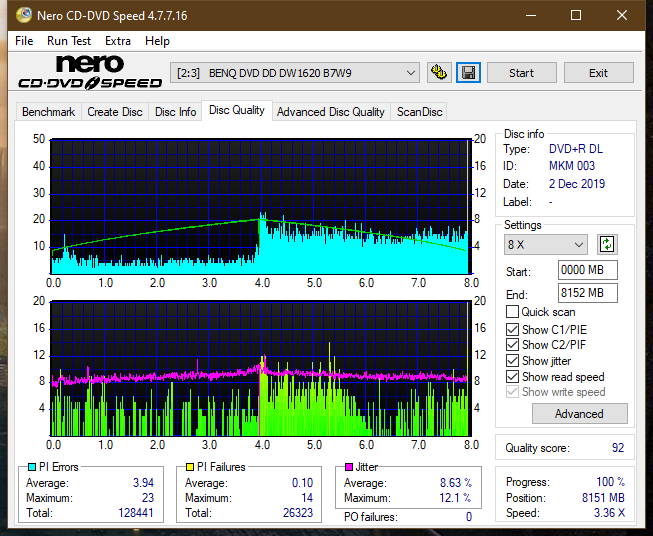Click the PI Errors graph area
Image resolution: width=653 pixels, height=536 pixels.
coord(261,207)
